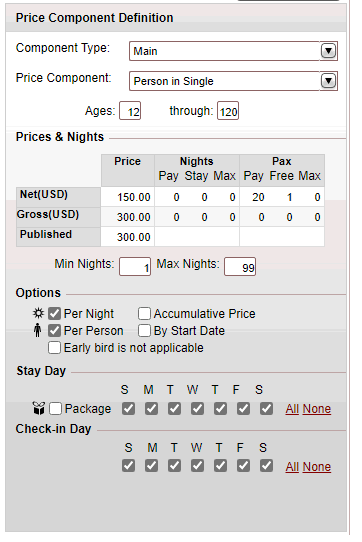Click the All link for Stay Day

tap(292, 409)
